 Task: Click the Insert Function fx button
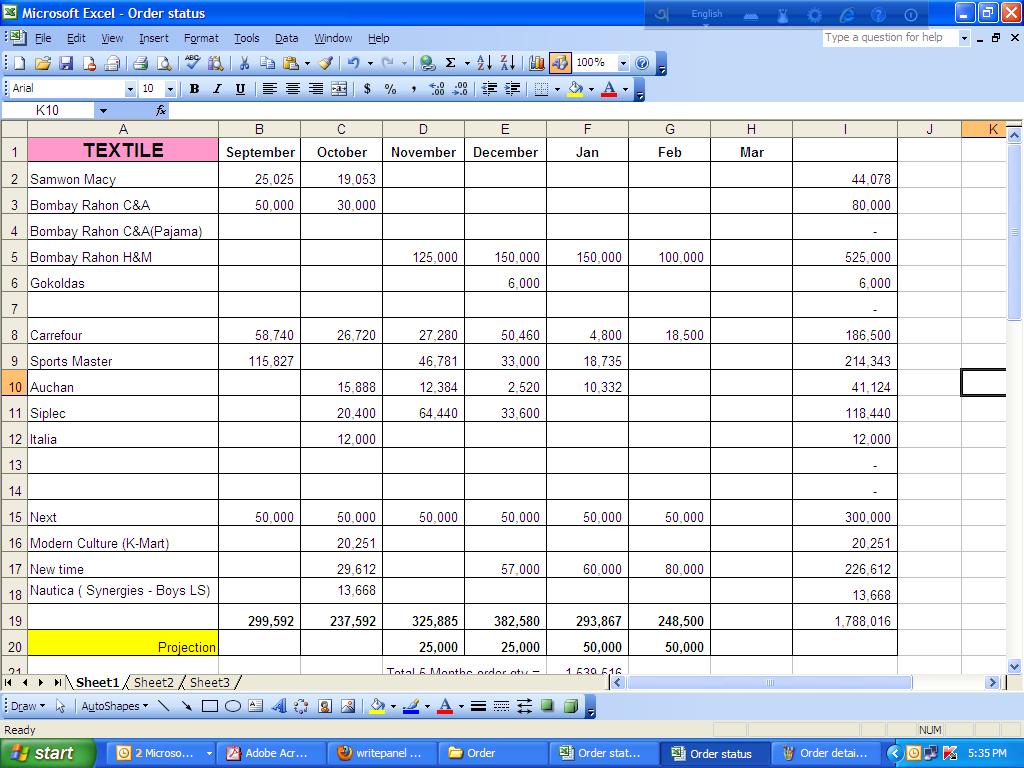(x=161, y=110)
